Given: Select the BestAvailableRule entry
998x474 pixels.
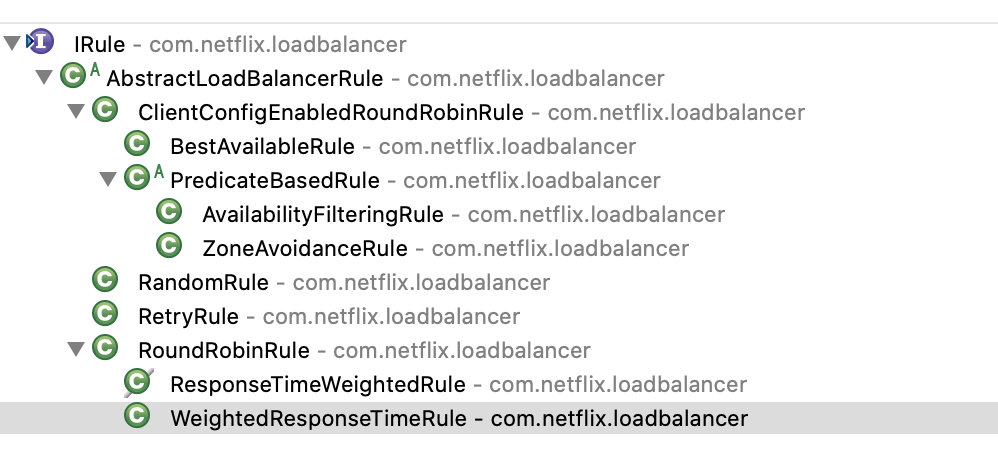Looking at the screenshot, I should pos(262,146).
